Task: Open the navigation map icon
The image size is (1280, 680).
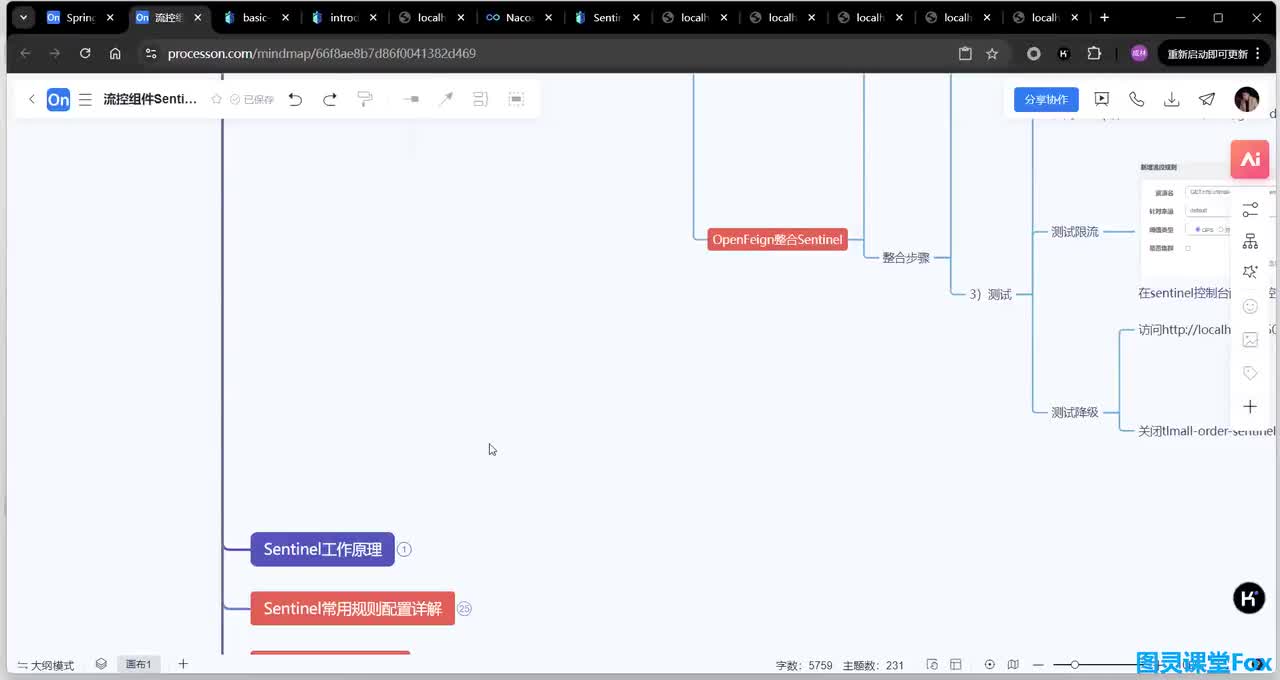Action: coord(1013,665)
